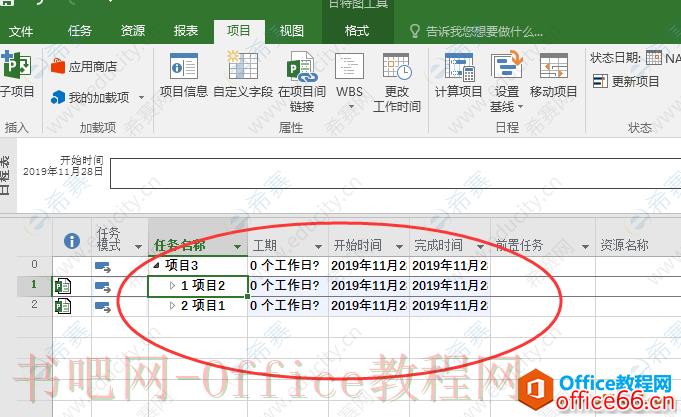Click 计算项目 icon
This screenshot has height=417, width=681.
tap(460, 67)
